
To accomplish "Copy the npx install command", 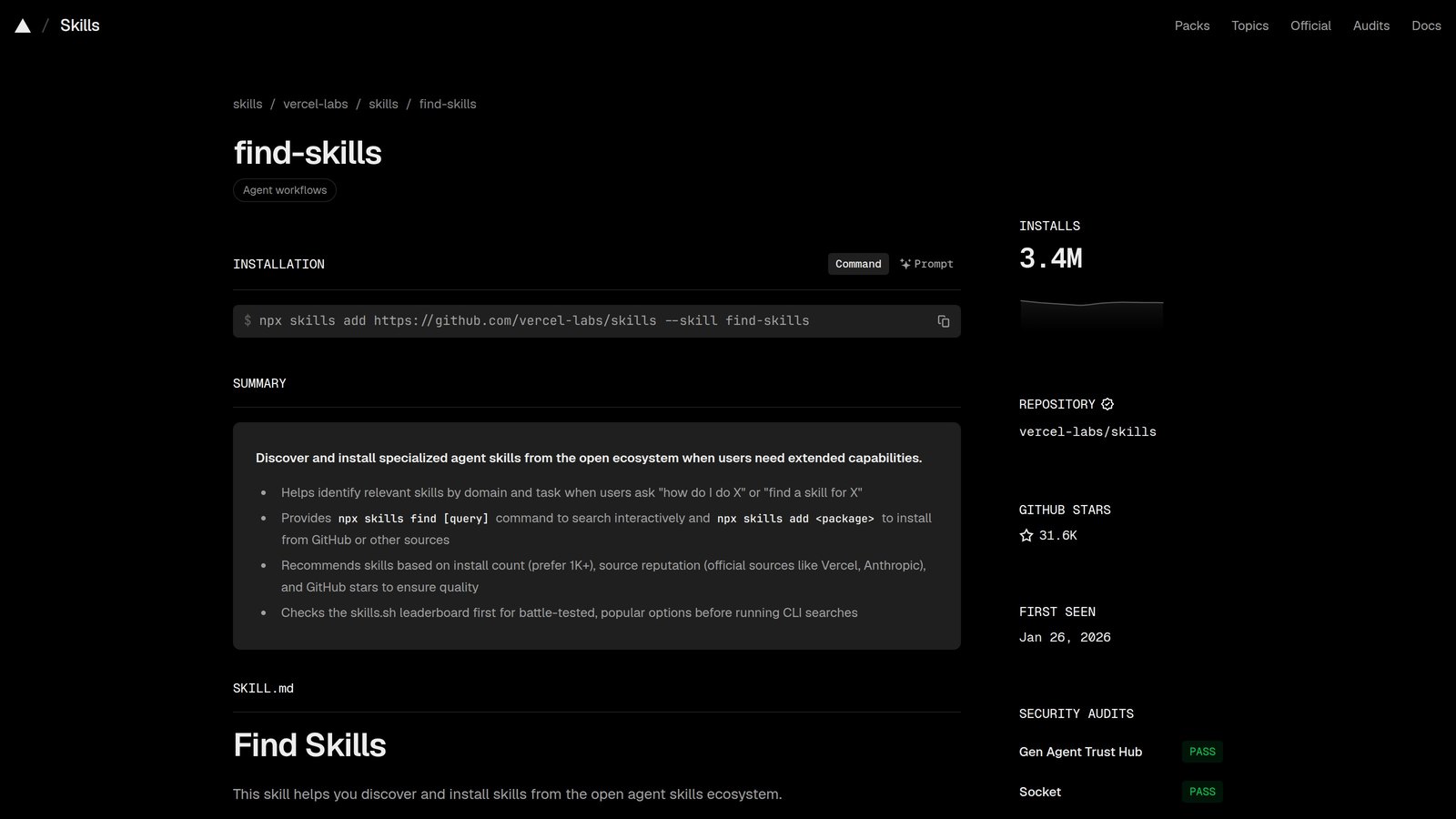I will tap(944, 321).
